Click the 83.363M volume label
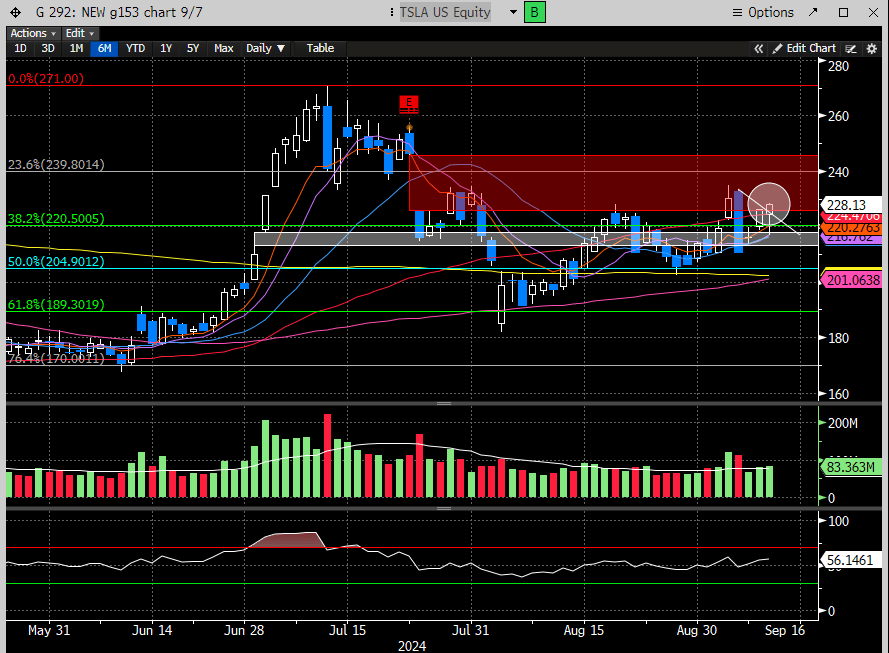This screenshot has width=889, height=653. [850, 467]
